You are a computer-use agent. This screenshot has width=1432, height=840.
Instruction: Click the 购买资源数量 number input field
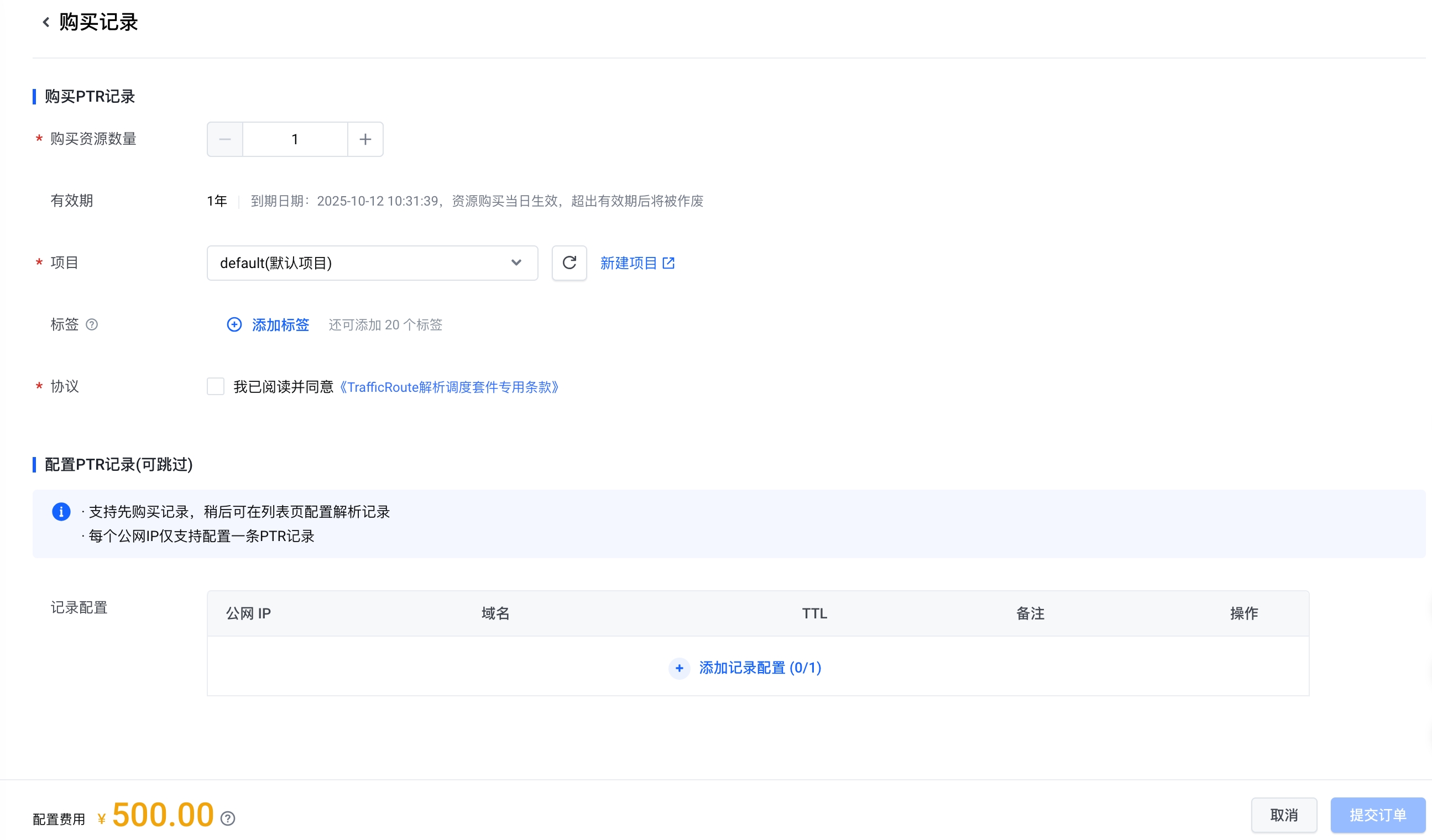point(295,139)
